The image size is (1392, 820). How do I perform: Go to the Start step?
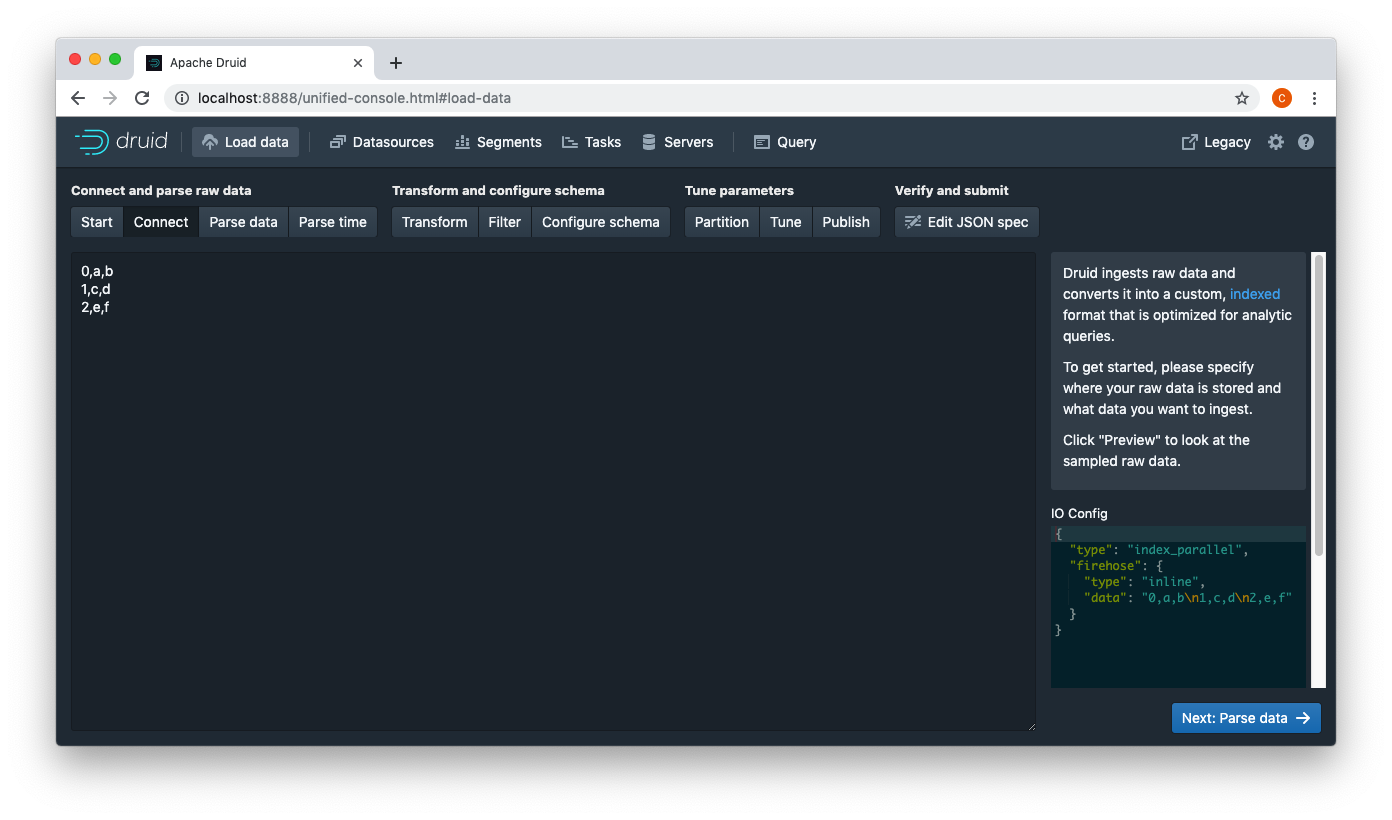[97, 222]
